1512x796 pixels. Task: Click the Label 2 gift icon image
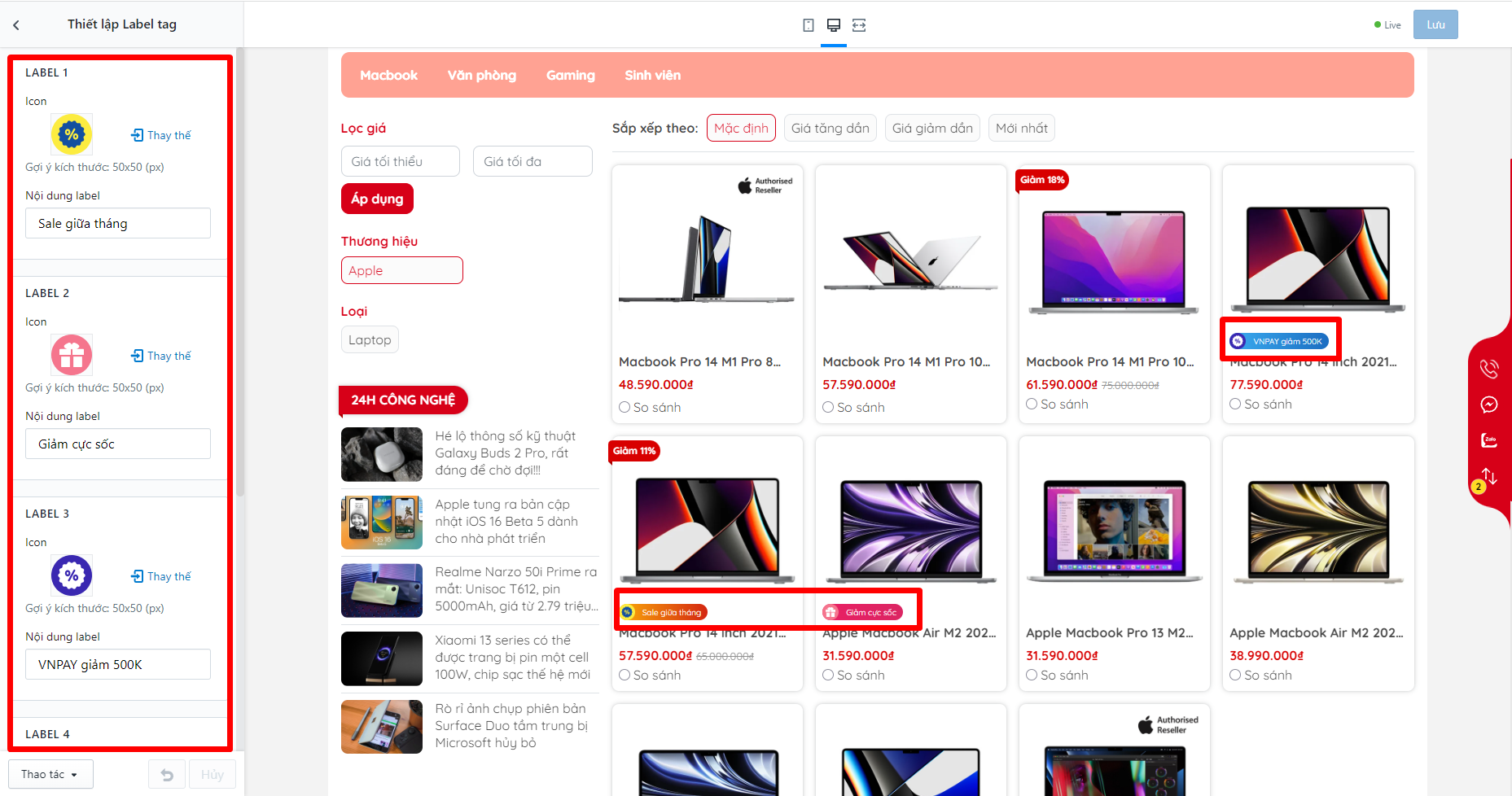pyautogui.click(x=72, y=355)
